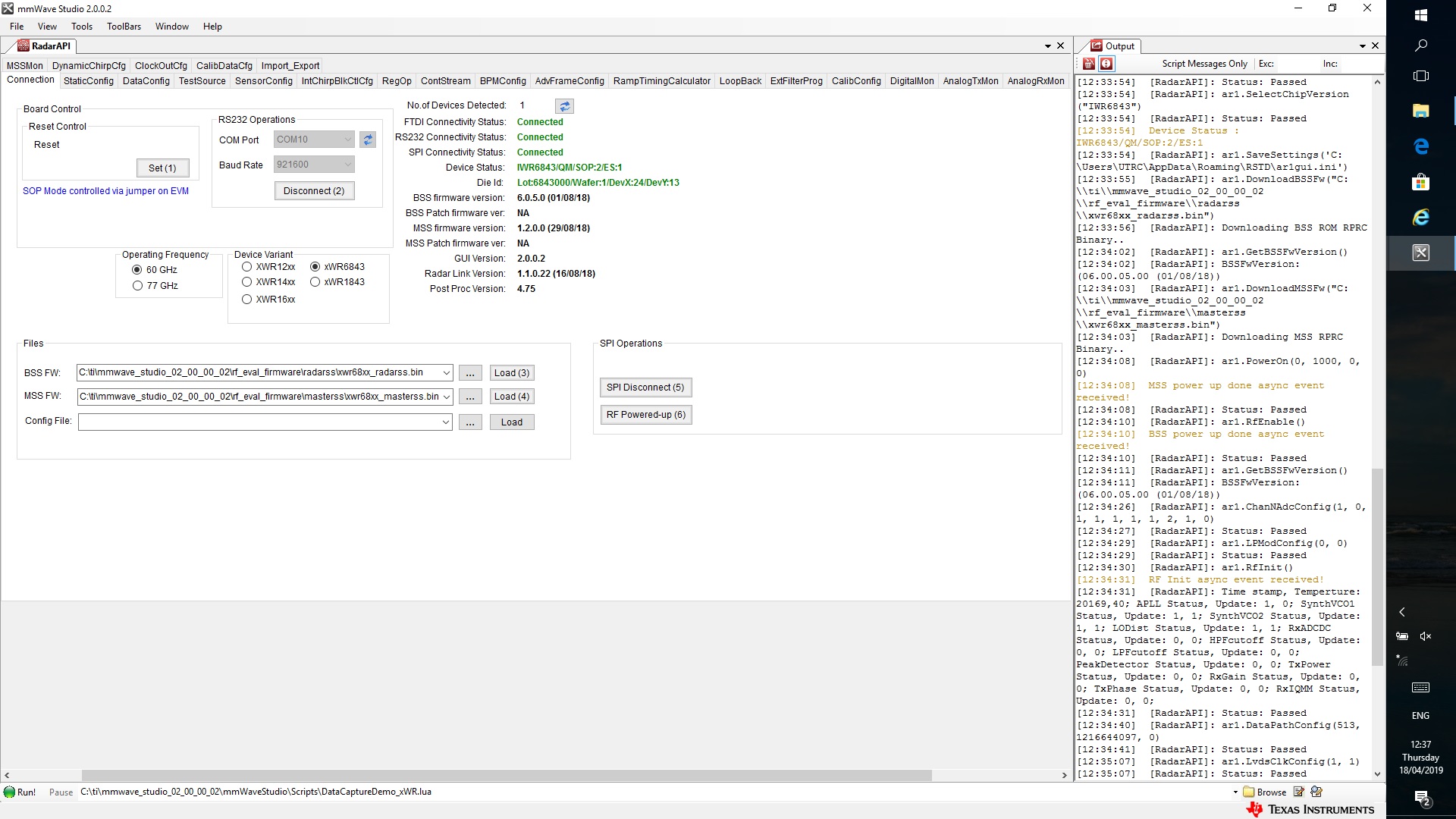Click Load (4) for MSS firmware

click(512, 397)
